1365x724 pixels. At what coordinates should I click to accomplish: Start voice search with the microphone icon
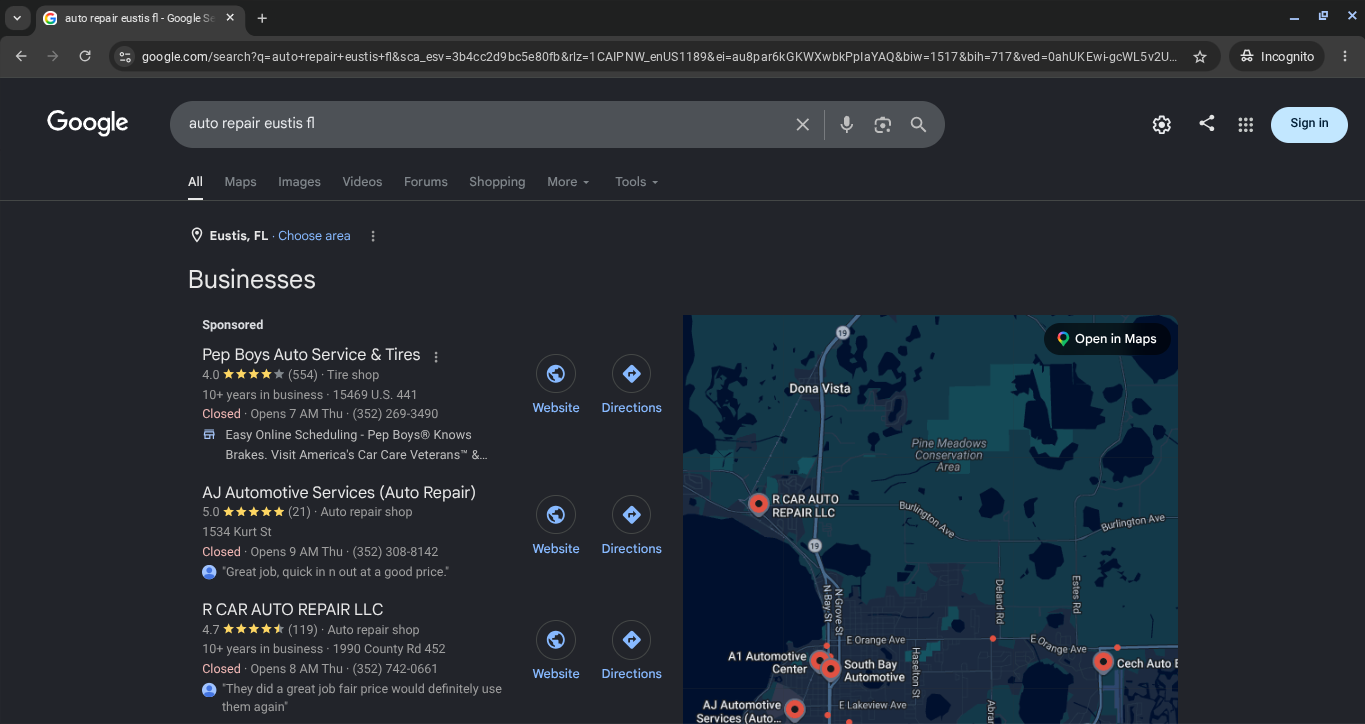[x=846, y=125]
